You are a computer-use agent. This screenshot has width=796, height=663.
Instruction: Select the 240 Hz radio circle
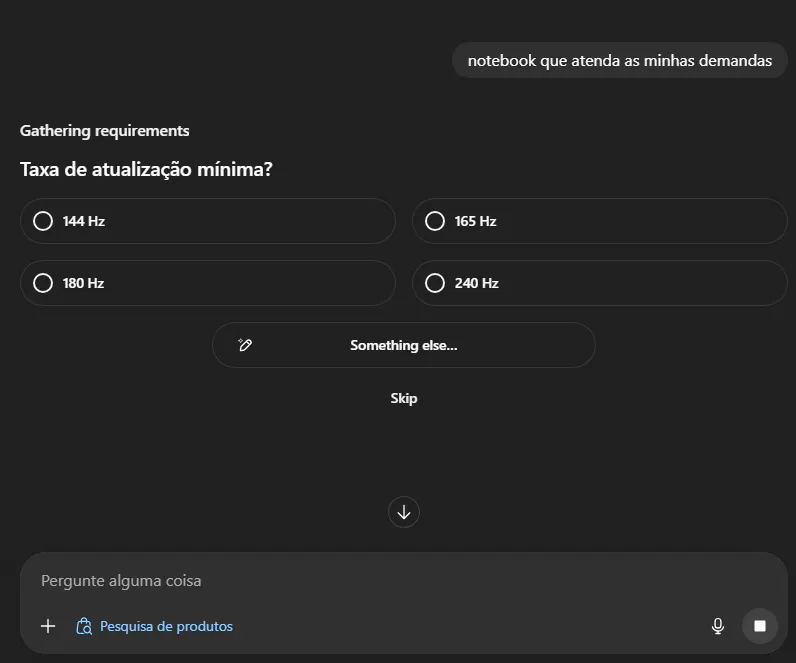[x=435, y=283]
